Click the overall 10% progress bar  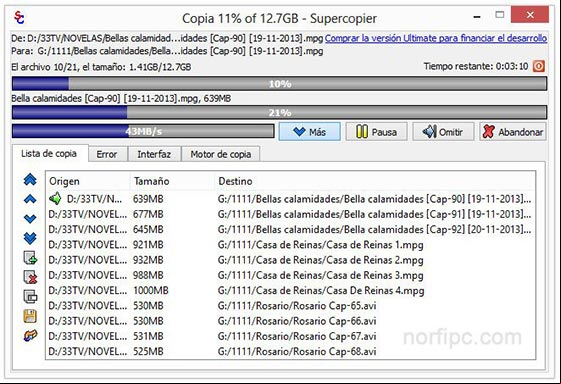point(279,83)
